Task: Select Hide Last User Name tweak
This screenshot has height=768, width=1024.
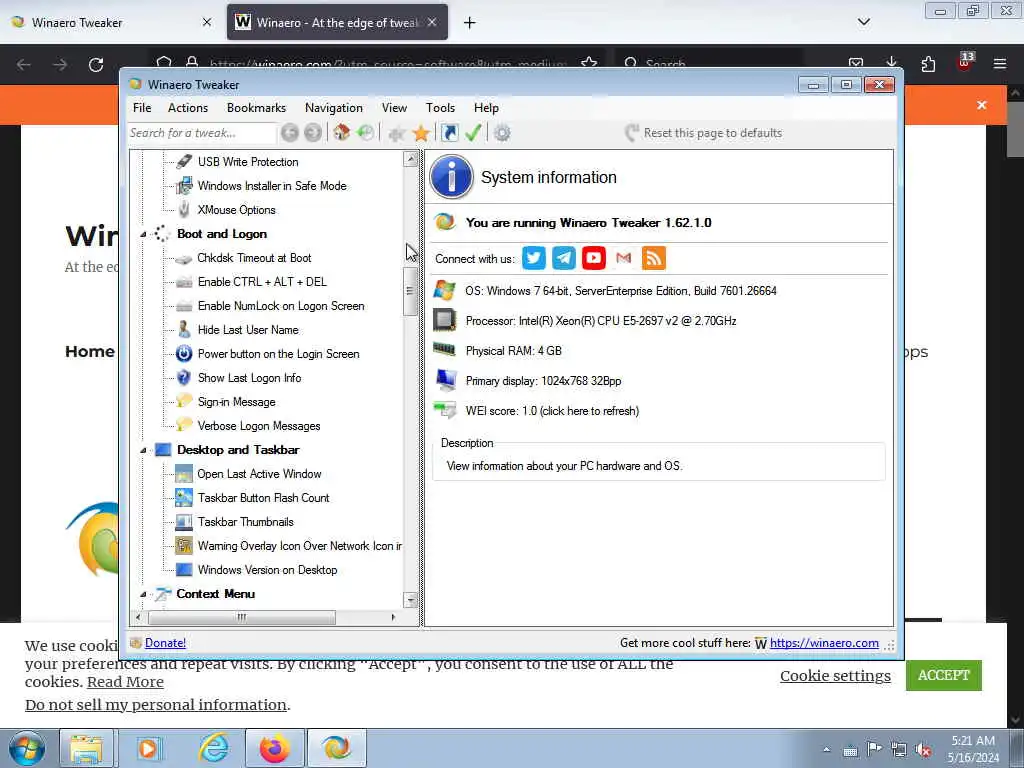Action: (248, 330)
